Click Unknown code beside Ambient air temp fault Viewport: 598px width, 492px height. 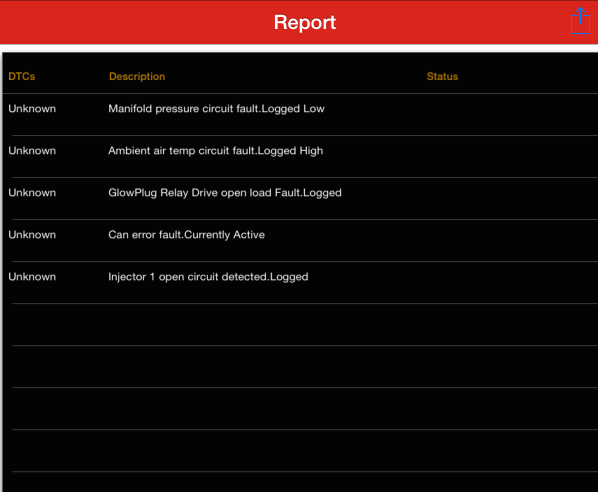[x=32, y=151]
